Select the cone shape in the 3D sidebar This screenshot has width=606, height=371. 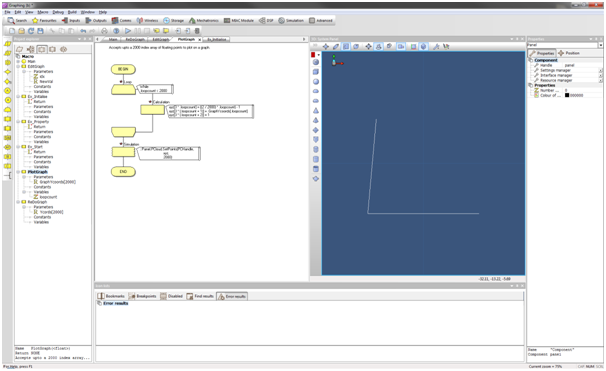(x=316, y=111)
